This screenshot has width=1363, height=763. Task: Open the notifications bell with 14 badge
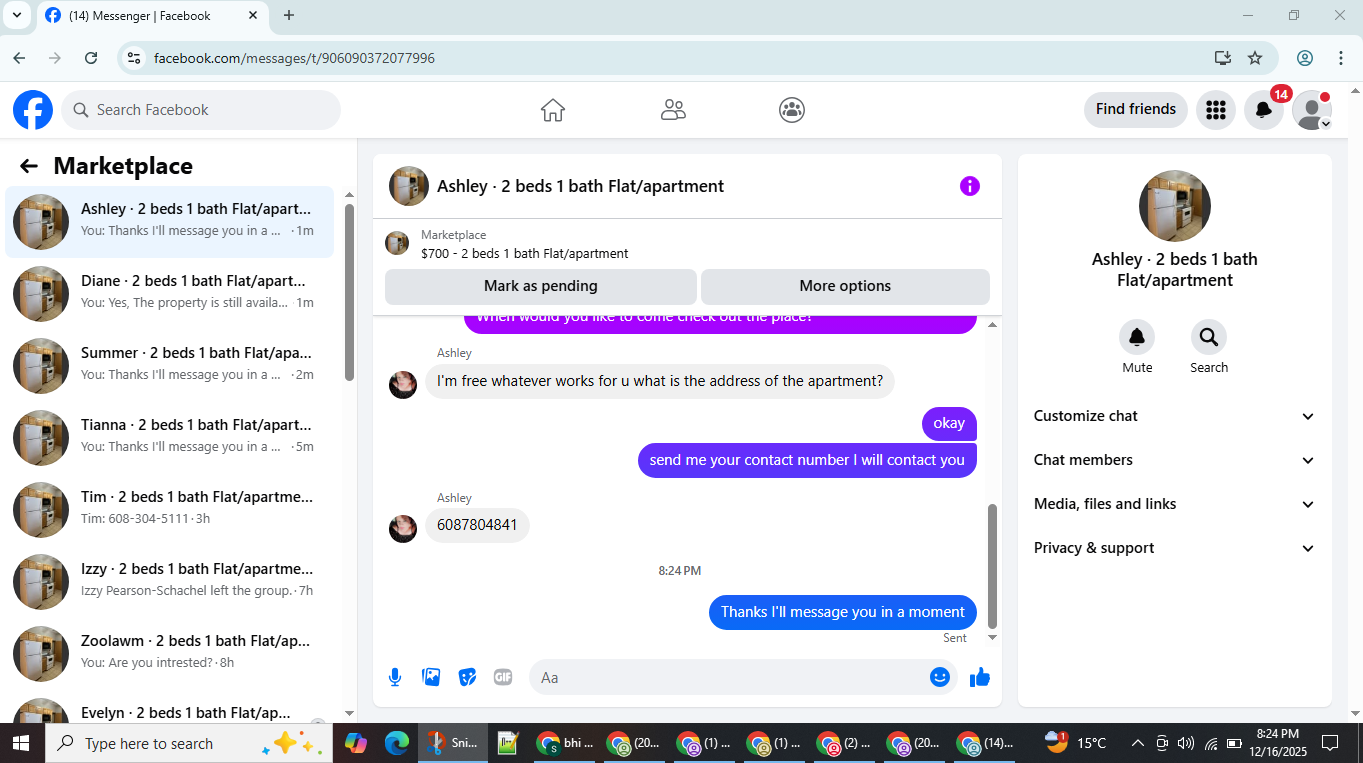1264,110
